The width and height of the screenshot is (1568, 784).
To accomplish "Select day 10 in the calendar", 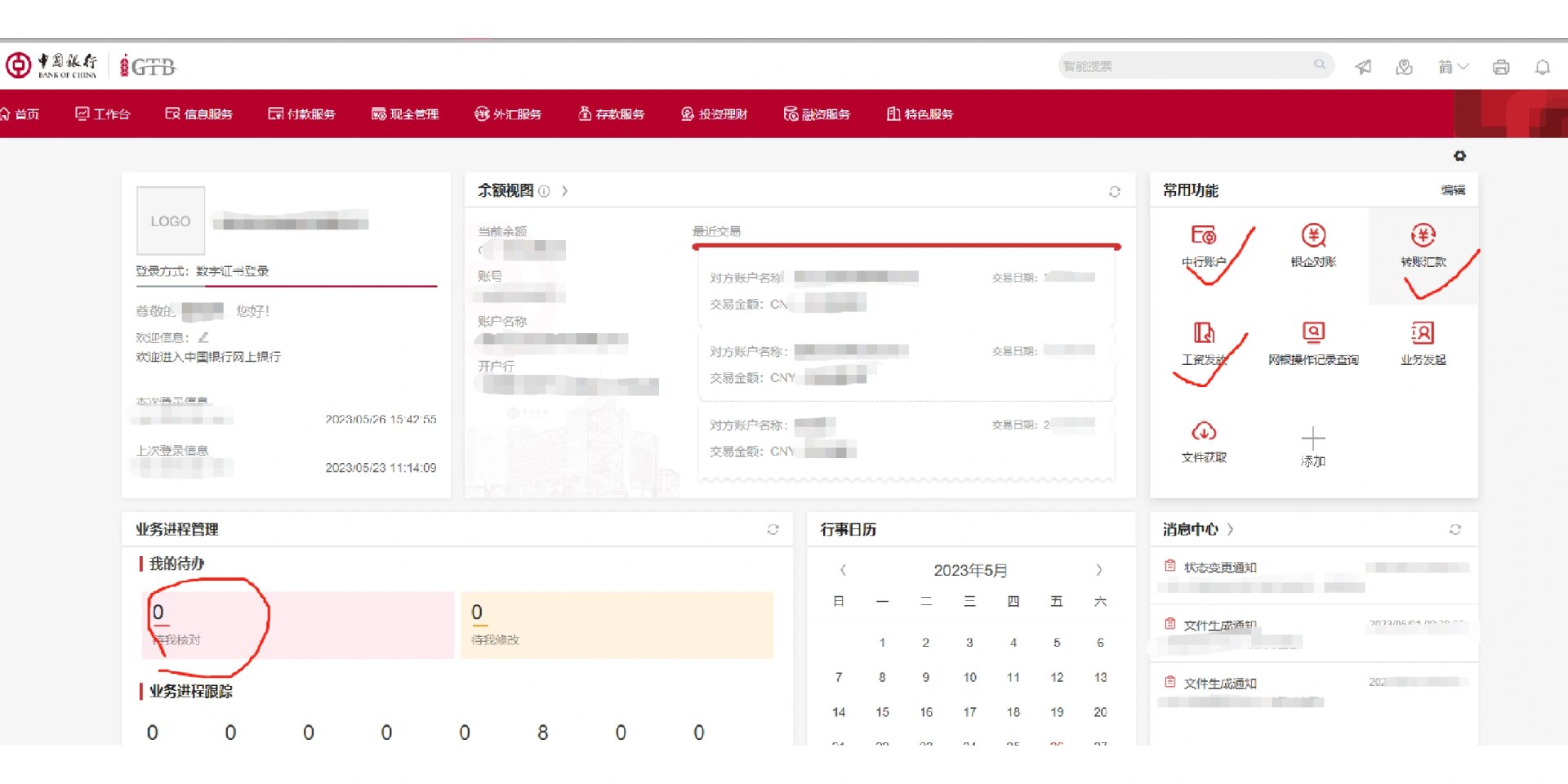I will [x=969, y=677].
